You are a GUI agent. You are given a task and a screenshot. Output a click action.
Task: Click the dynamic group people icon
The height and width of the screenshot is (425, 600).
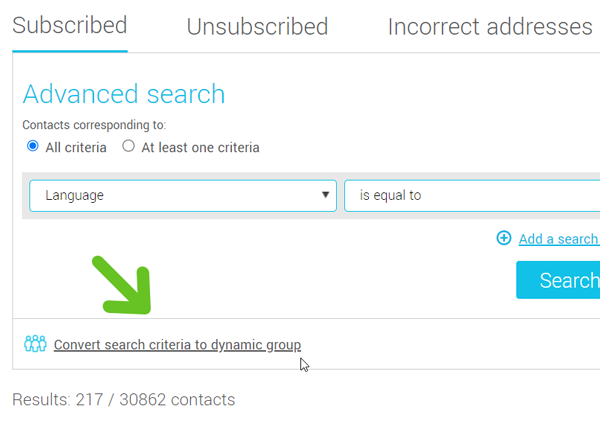point(35,345)
